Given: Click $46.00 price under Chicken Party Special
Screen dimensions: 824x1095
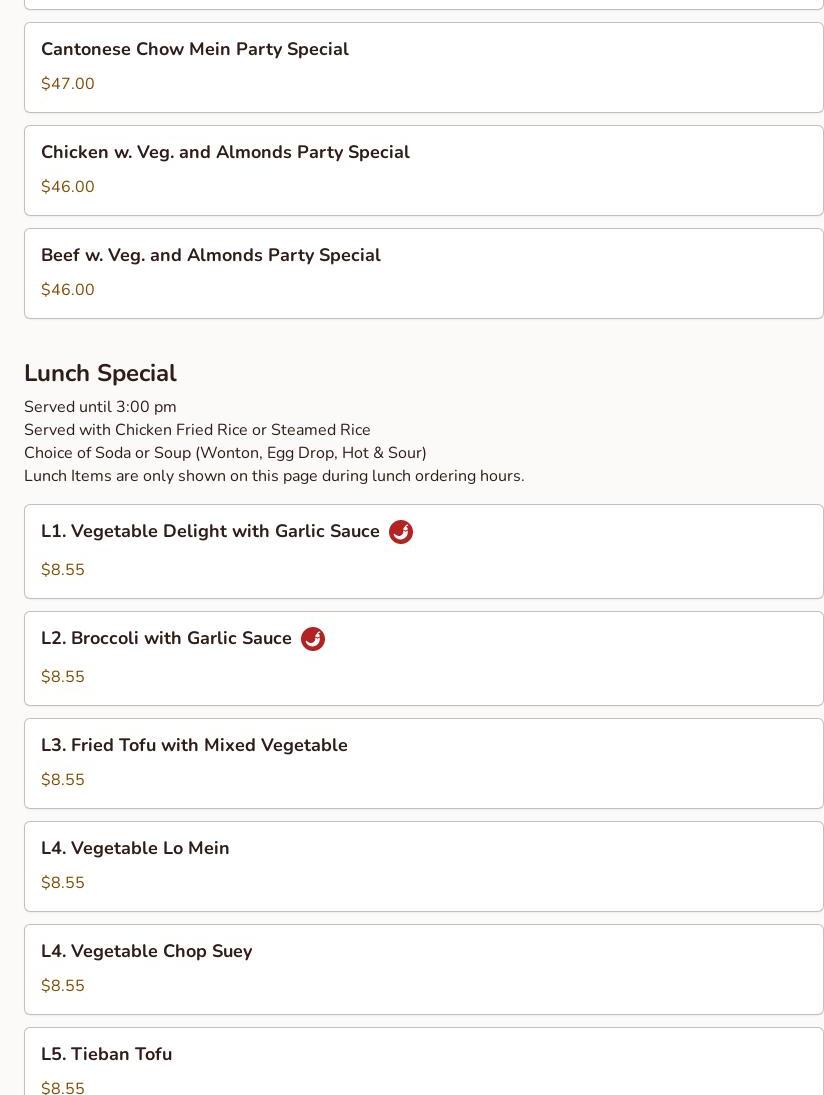Looking at the screenshot, I should tap(68, 186).
